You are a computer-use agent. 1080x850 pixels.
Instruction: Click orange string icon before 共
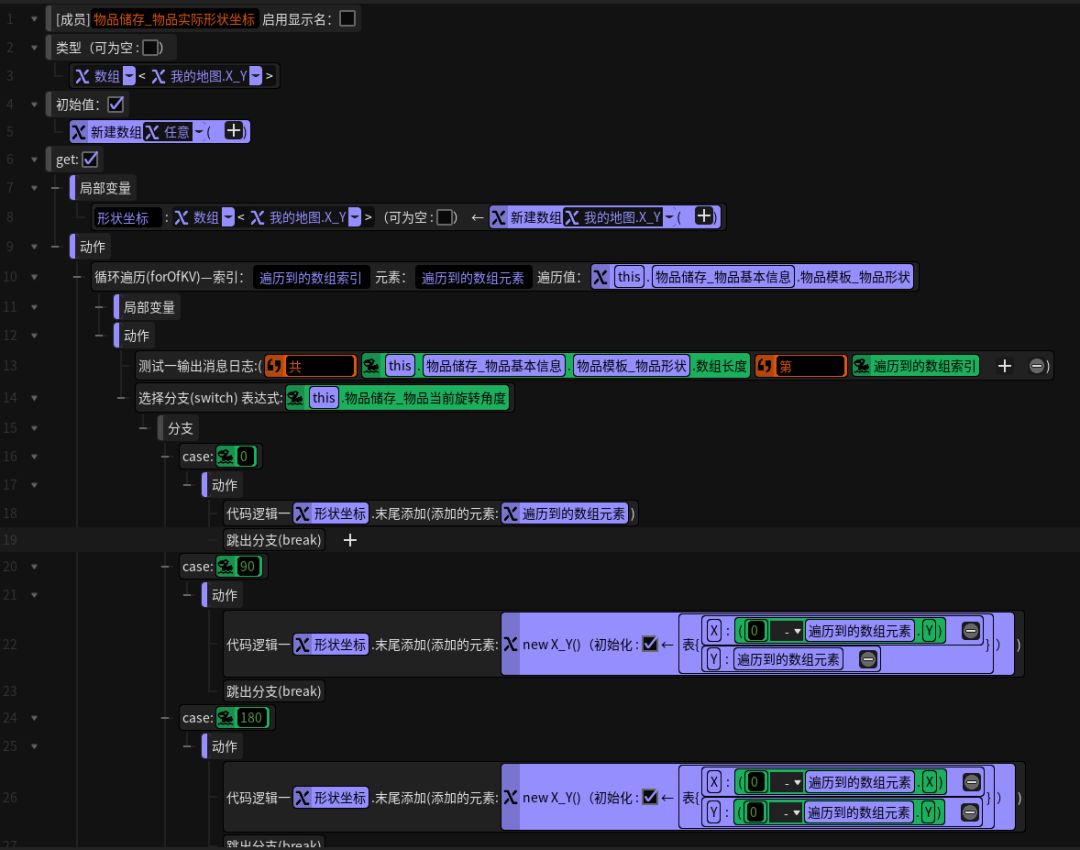coord(274,366)
